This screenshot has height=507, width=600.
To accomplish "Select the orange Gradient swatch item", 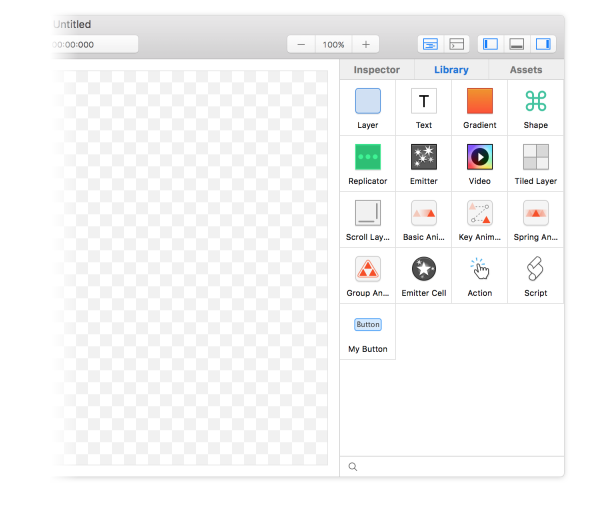I will 480,101.
